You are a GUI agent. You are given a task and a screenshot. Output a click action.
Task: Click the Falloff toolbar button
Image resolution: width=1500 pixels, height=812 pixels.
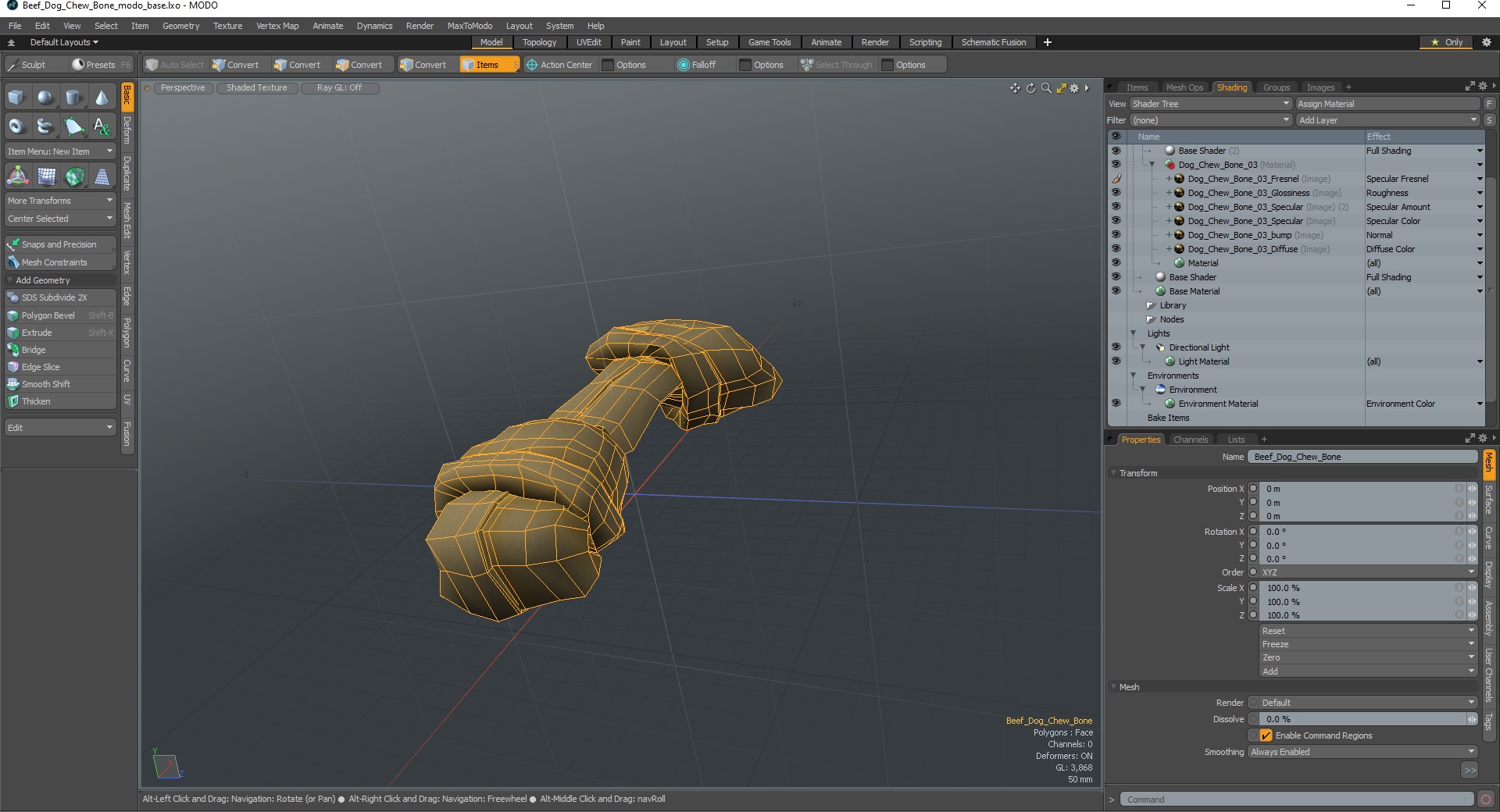697,65
